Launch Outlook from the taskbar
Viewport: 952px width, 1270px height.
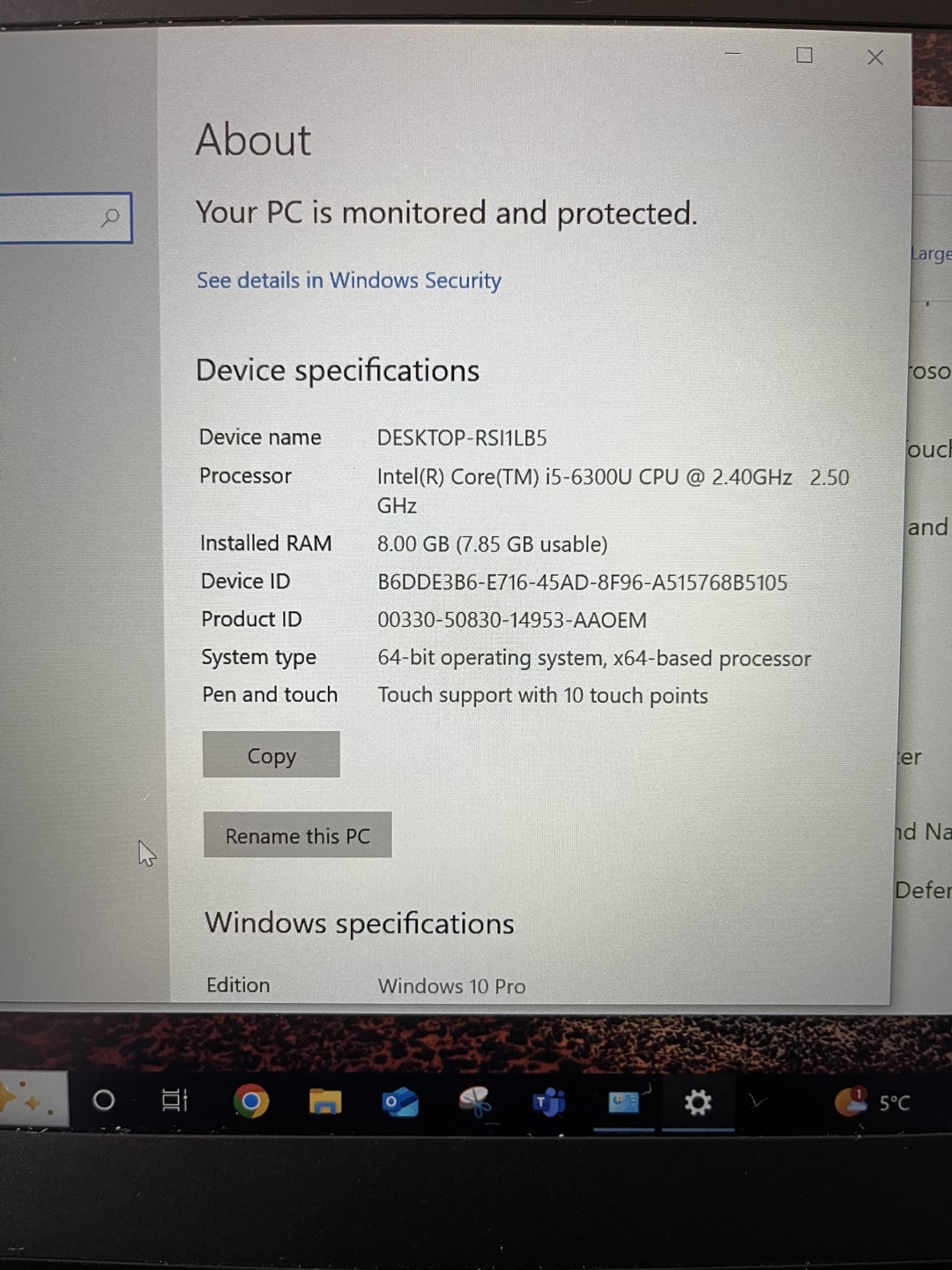[x=399, y=1102]
